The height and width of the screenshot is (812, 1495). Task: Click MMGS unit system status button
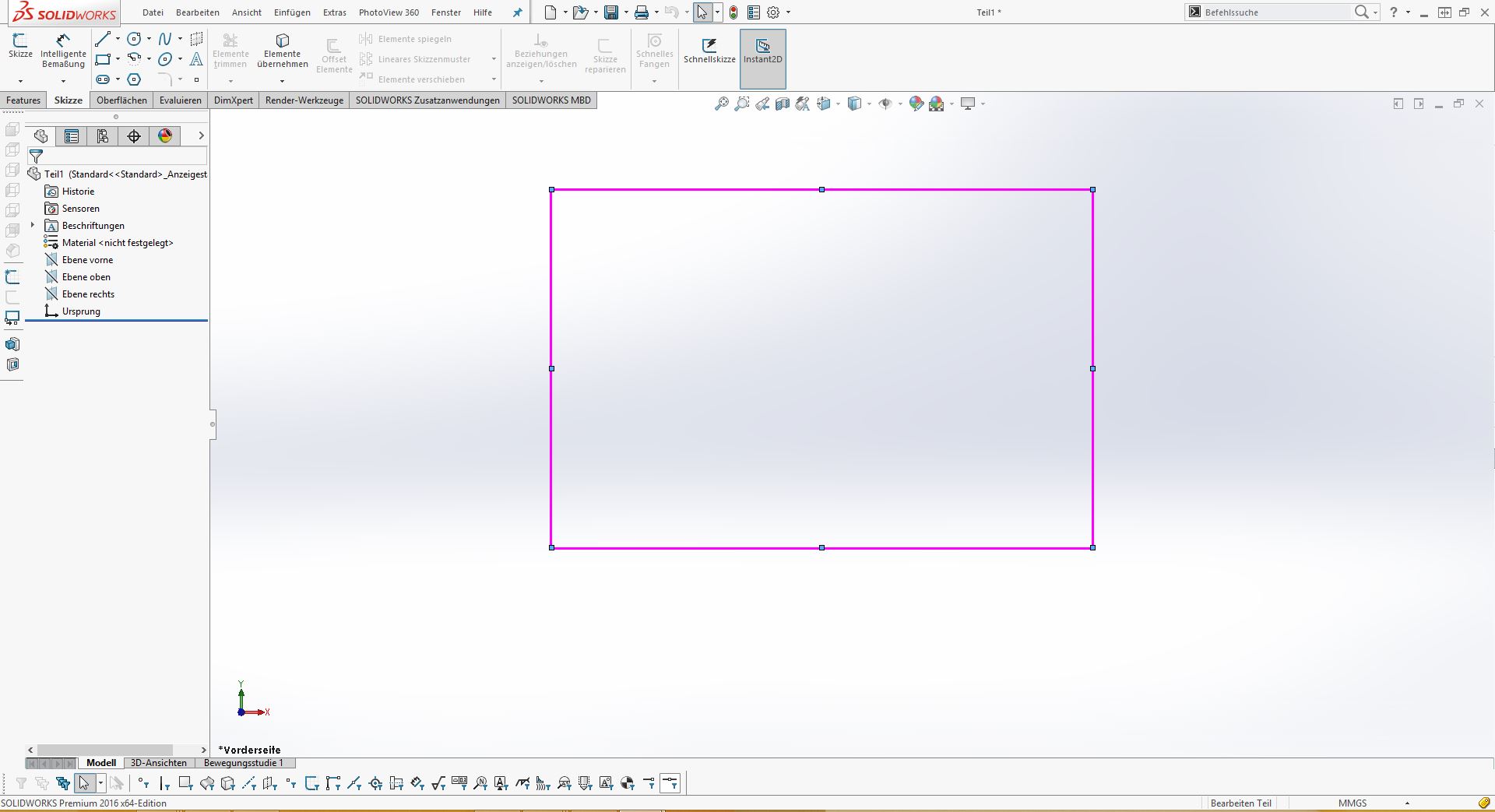(x=1353, y=803)
